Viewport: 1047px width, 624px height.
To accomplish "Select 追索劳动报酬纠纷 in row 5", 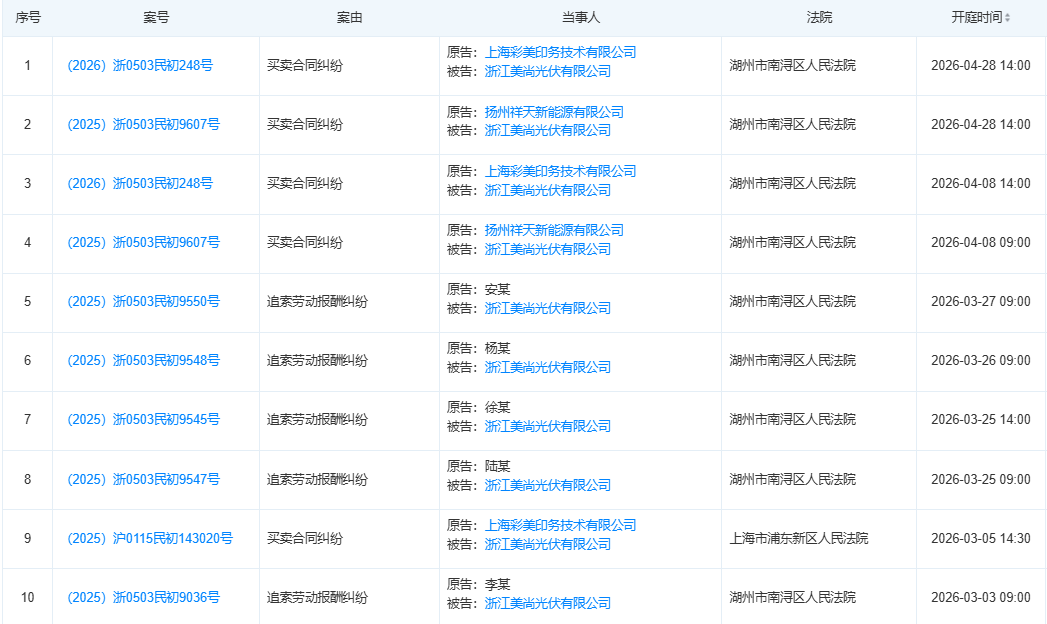I will [317, 302].
